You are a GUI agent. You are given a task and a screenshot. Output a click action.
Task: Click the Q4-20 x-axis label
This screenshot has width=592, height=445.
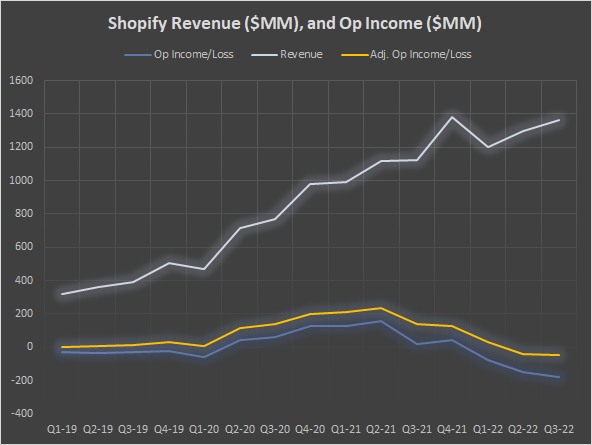[310, 430]
